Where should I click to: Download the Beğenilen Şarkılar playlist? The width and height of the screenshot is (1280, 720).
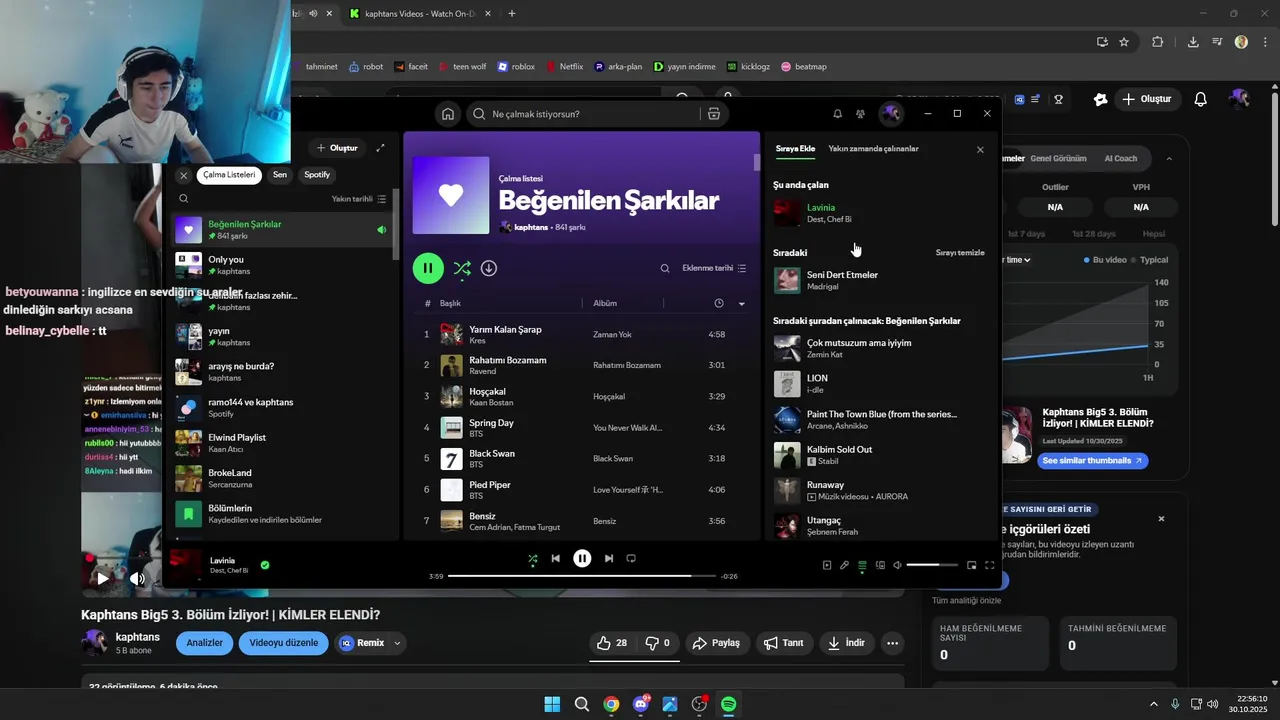[489, 268]
